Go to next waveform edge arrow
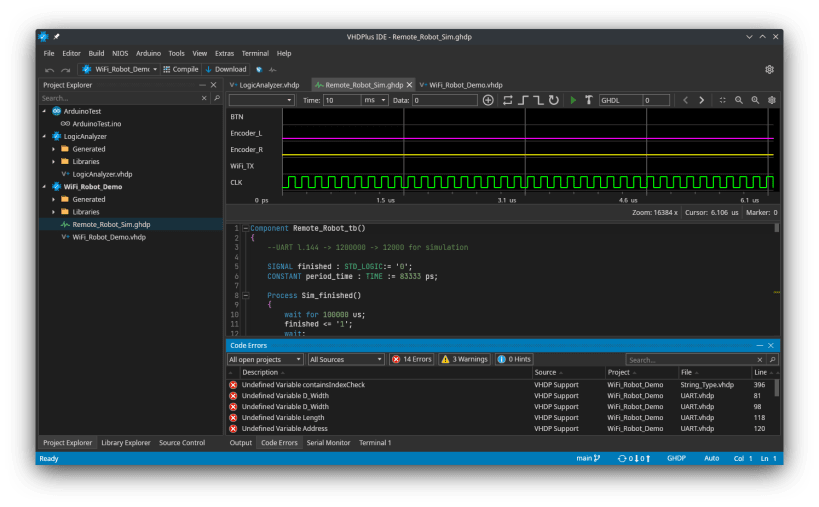 click(702, 100)
